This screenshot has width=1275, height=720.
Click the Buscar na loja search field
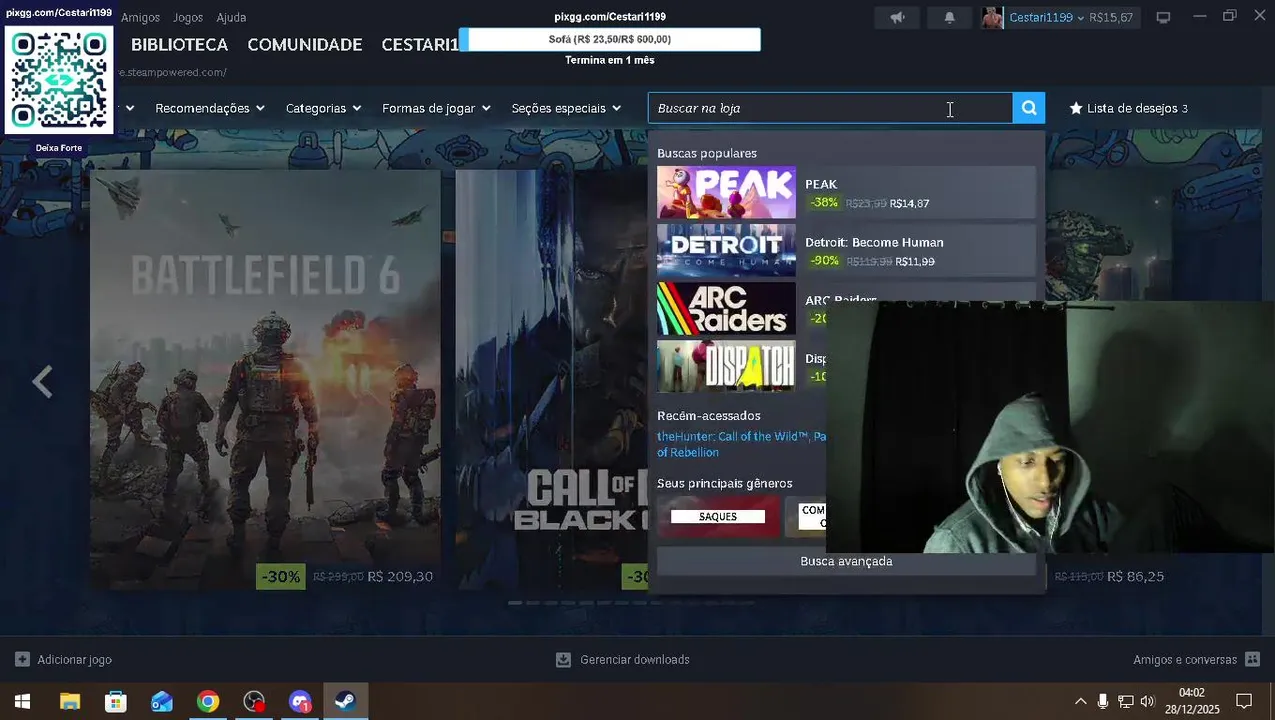pos(830,108)
